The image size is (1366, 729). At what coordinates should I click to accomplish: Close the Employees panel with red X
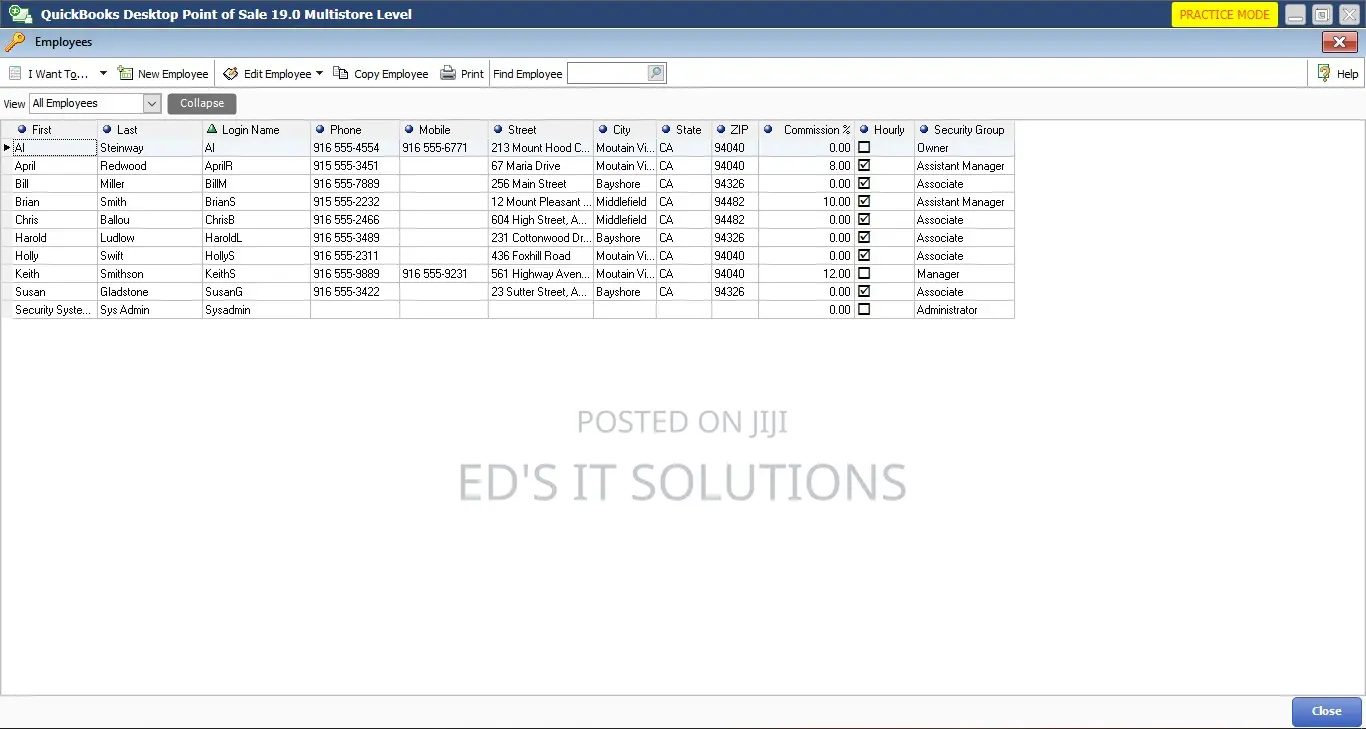1339,42
